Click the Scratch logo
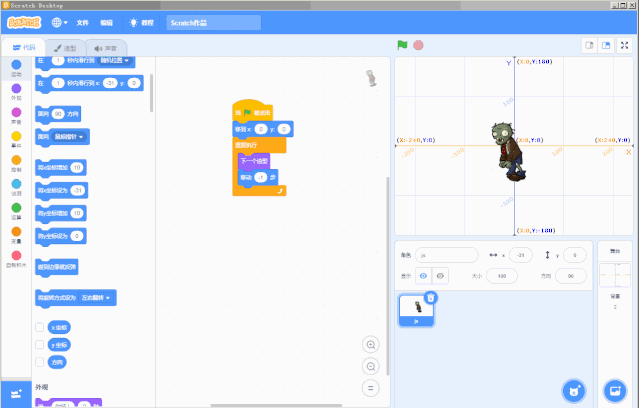 (24, 22)
